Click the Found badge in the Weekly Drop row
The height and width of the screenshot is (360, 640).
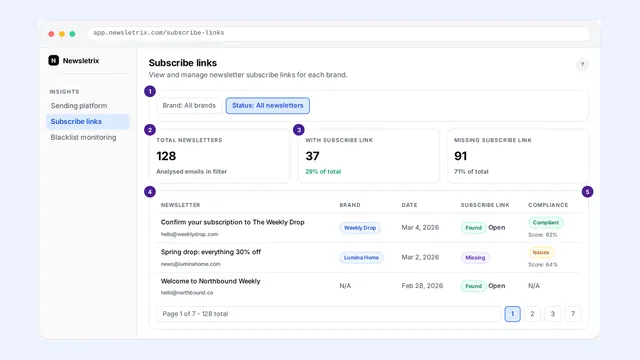(x=473, y=228)
